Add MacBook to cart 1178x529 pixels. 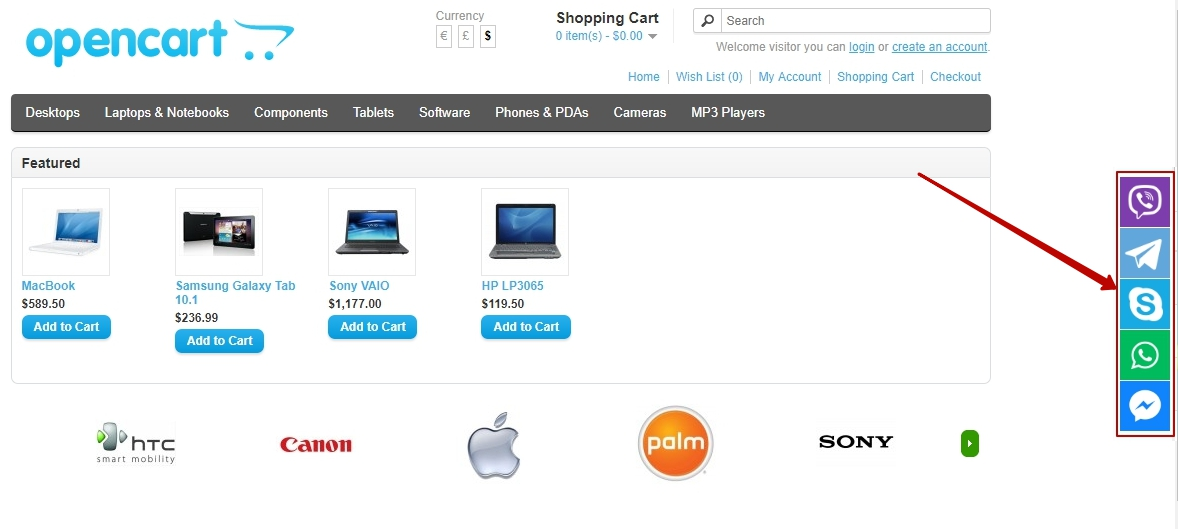click(66, 327)
